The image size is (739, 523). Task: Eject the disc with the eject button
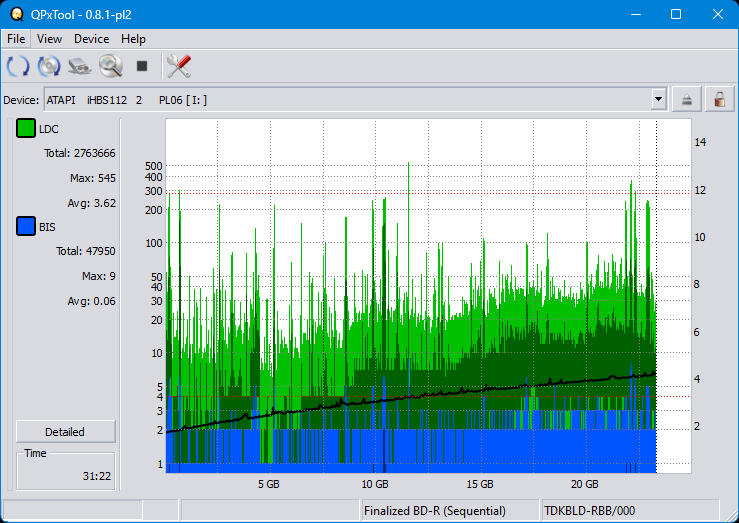687,99
